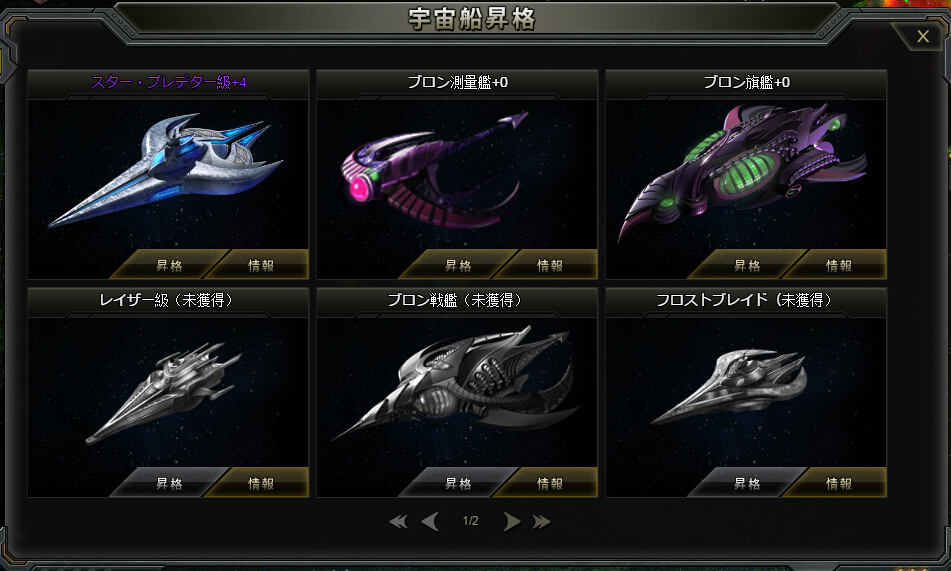Image resolution: width=951 pixels, height=571 pixels.
Task: Open 情報 for ブロン測量艦+0
Action: [x=549, y=265]
